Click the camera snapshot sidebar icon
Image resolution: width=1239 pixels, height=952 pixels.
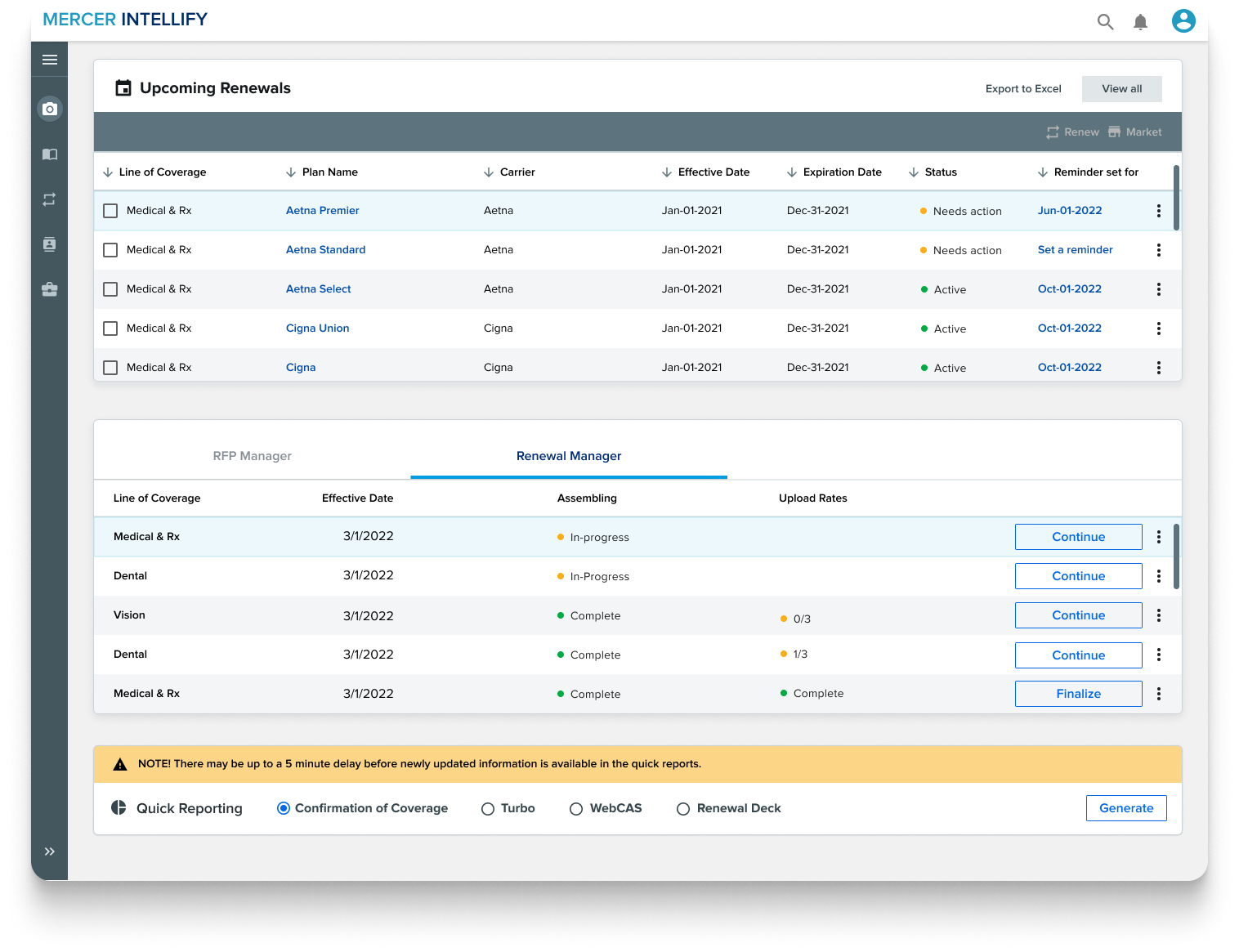coord(50,109)
